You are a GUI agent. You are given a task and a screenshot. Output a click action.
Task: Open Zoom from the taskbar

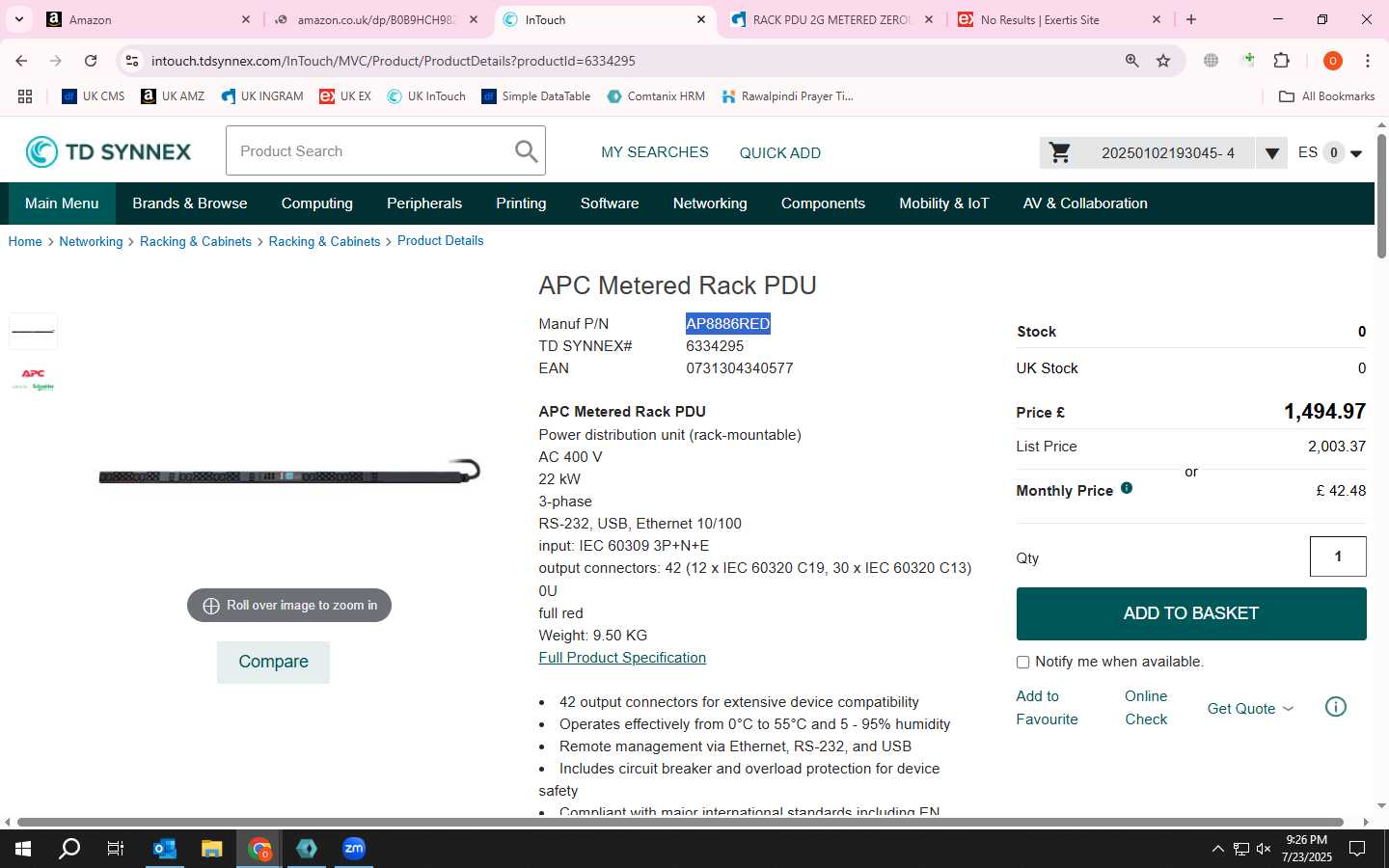point(354,849)
